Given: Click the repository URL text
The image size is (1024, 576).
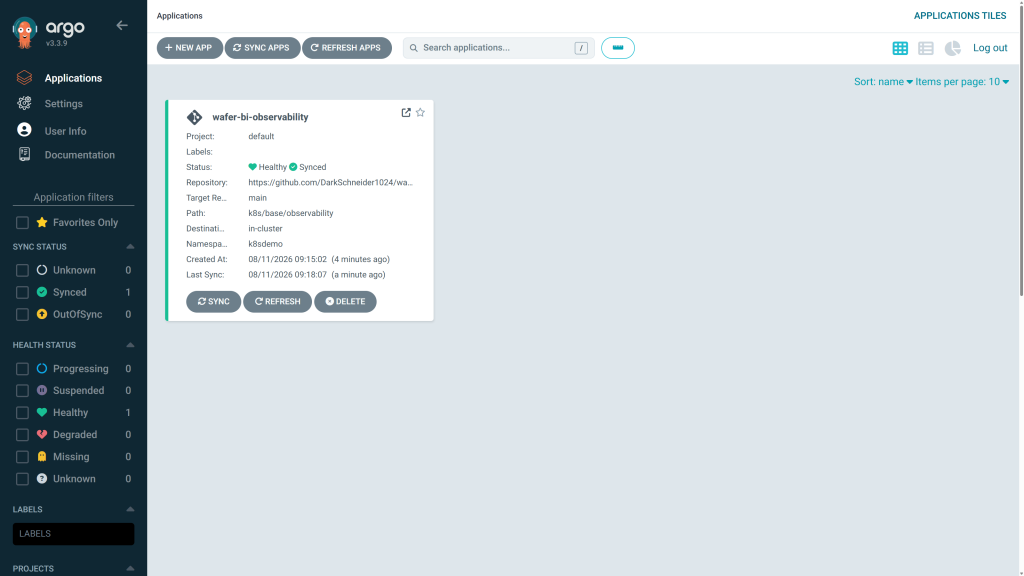Looking at the screenshot, I should [x=330, y=182].
